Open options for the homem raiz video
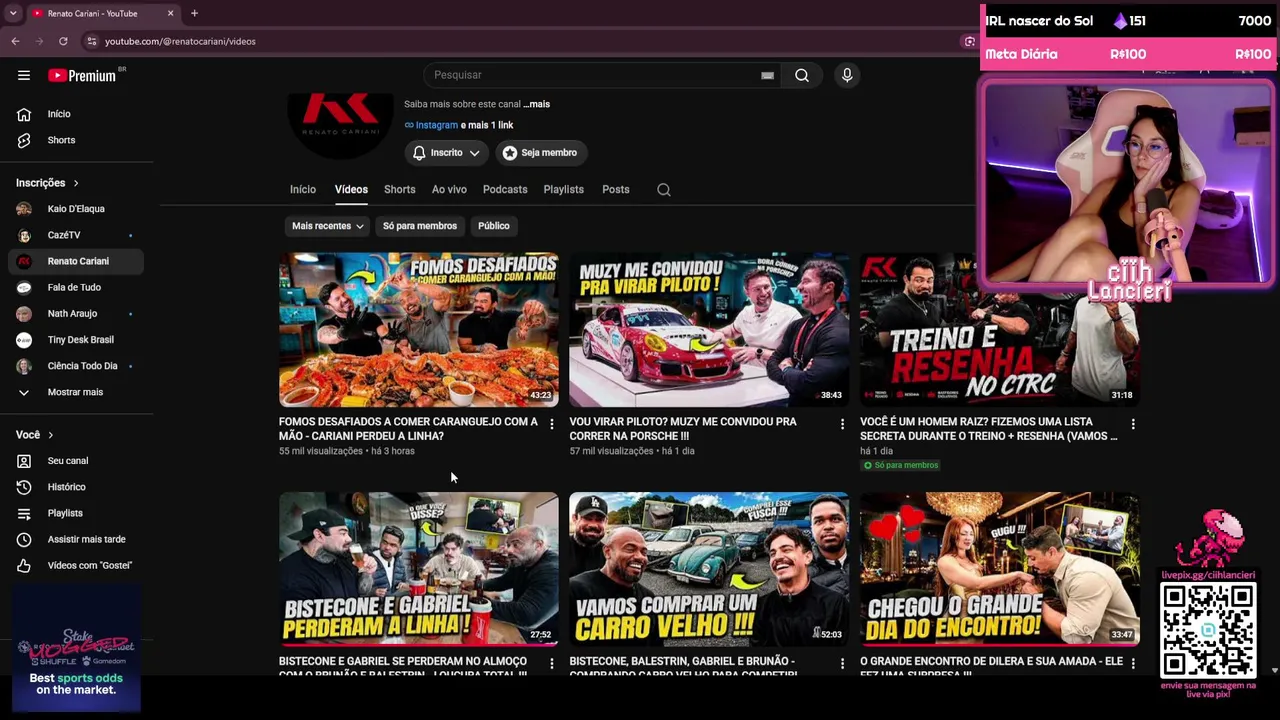Screen dimensions: 1280x720 tap(1133, 424)
